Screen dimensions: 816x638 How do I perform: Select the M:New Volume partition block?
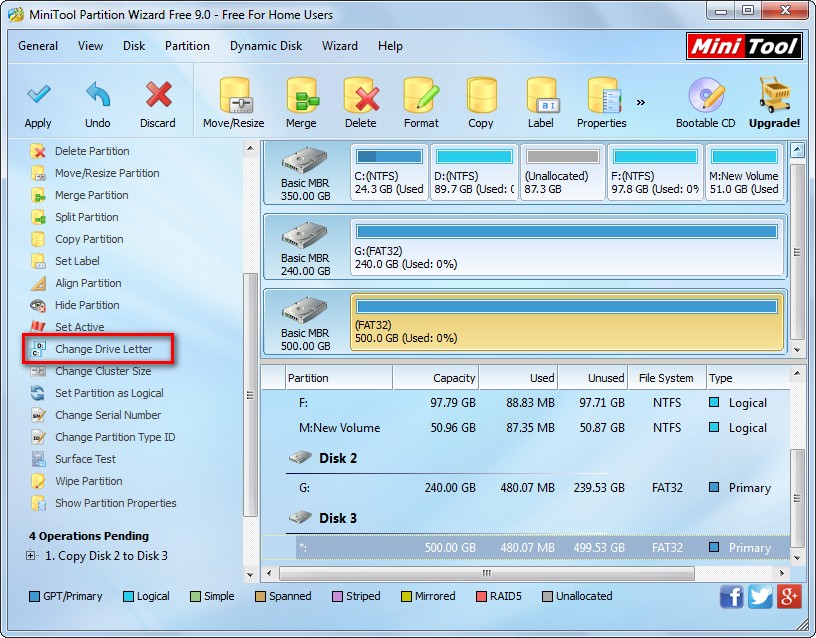pos(744,172)
